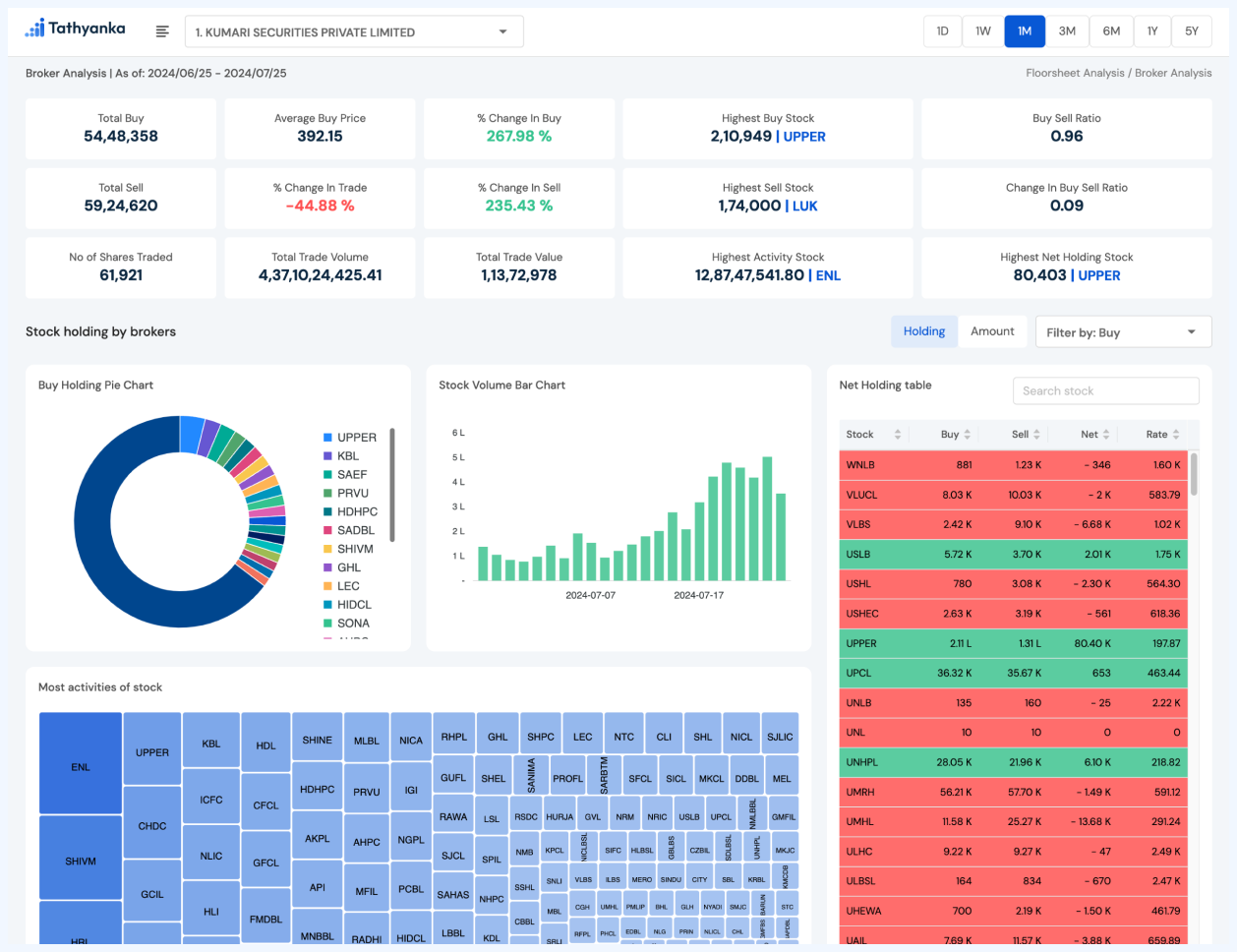Switch view to Holding
This screenshot has height=952, width=1237.
pyautogui.click(x=923, y=331)
